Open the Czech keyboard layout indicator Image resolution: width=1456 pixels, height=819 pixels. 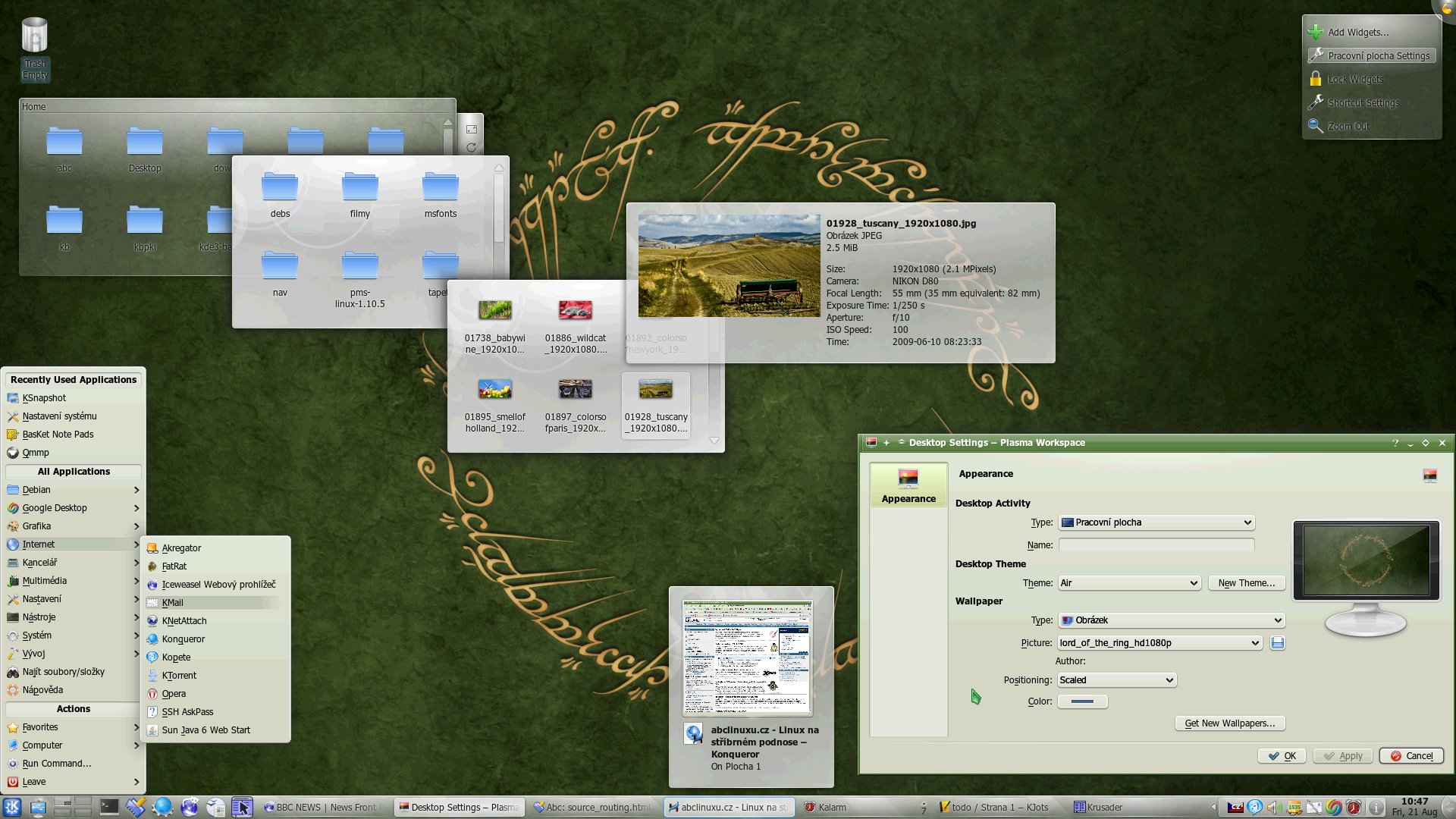[x=1235, y=808]
